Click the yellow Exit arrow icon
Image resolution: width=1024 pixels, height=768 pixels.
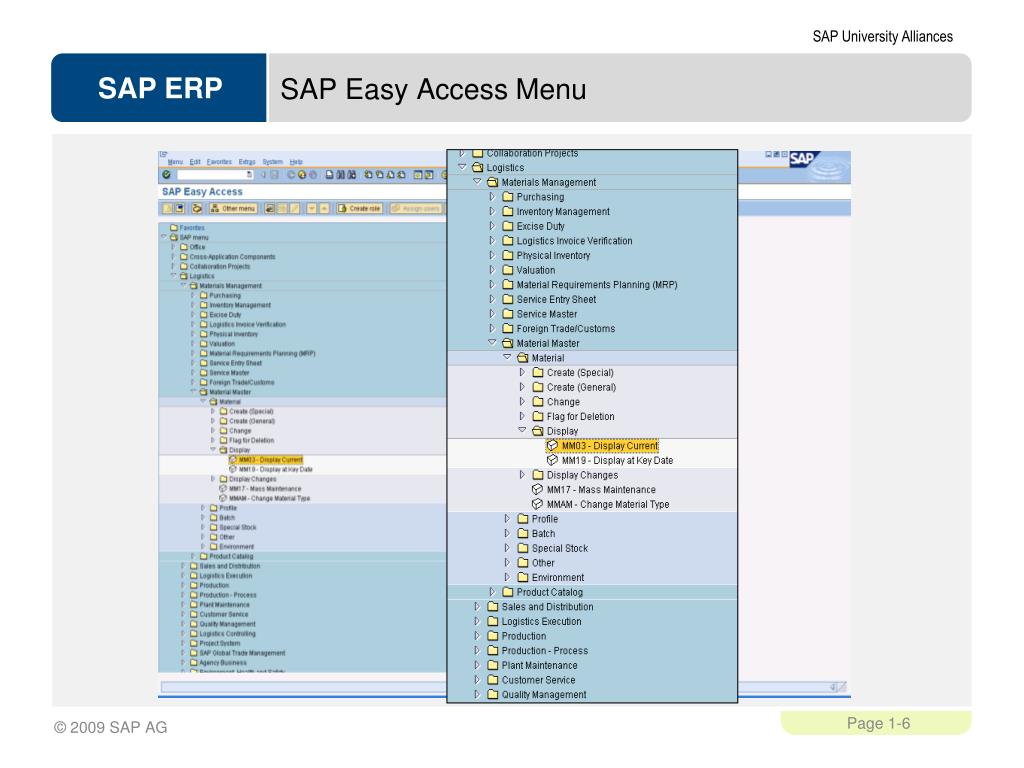click(x=302, y=174)
